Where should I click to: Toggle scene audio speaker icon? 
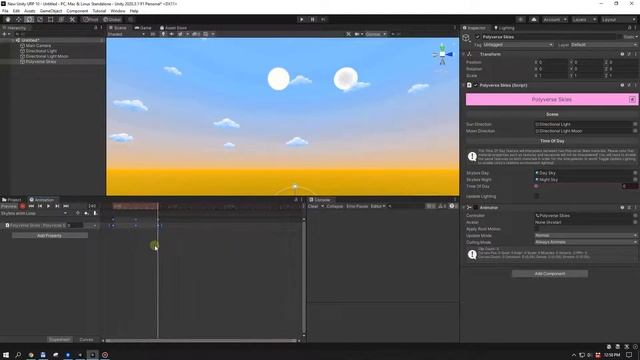171,34
